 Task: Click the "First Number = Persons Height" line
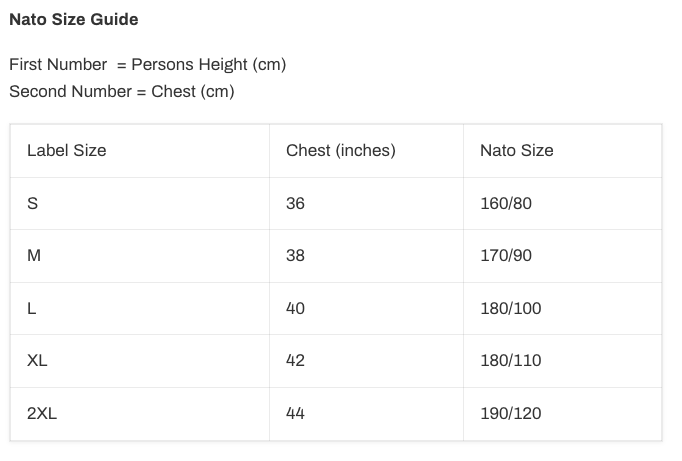tap(147, 64)
